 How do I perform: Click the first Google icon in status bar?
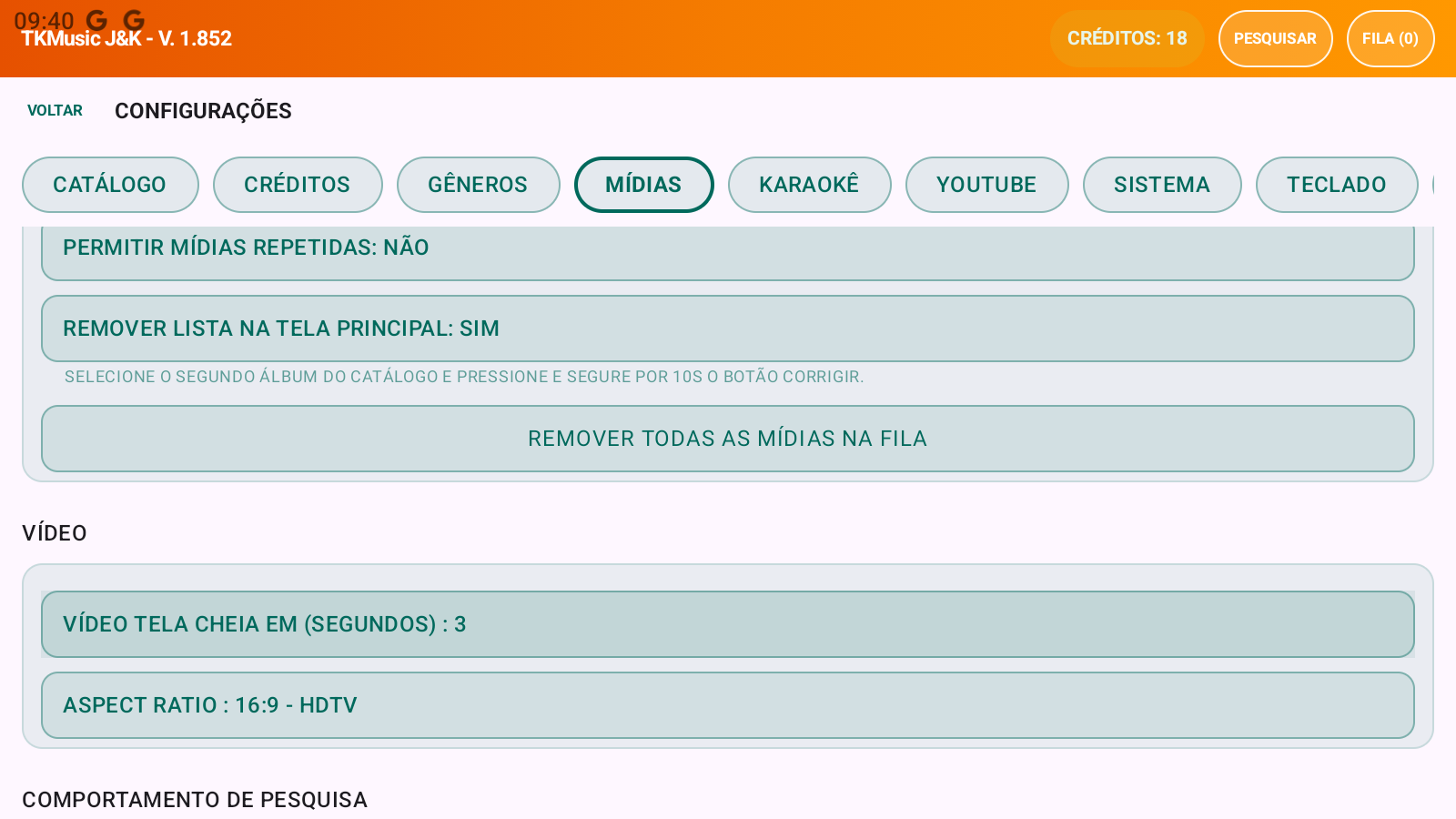(96, 20)
